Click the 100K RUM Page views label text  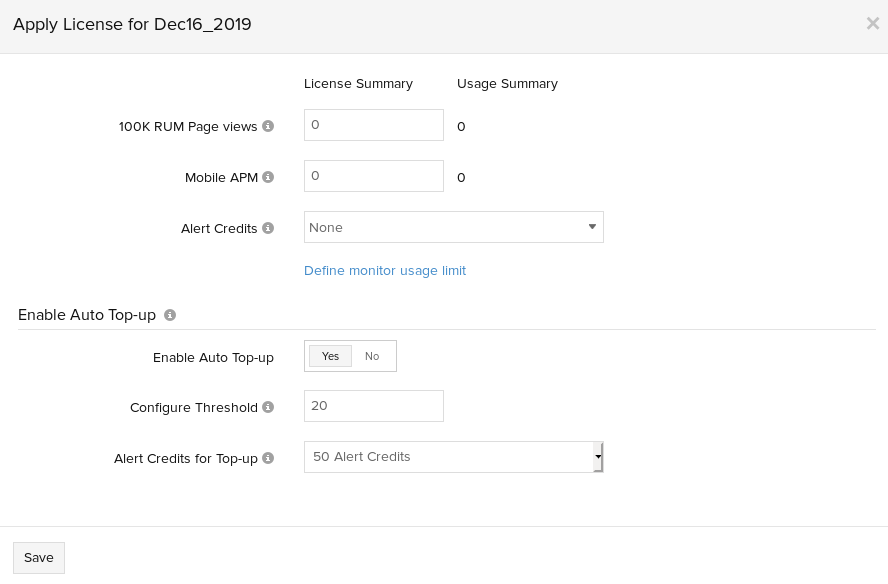[x=188, y=127]
